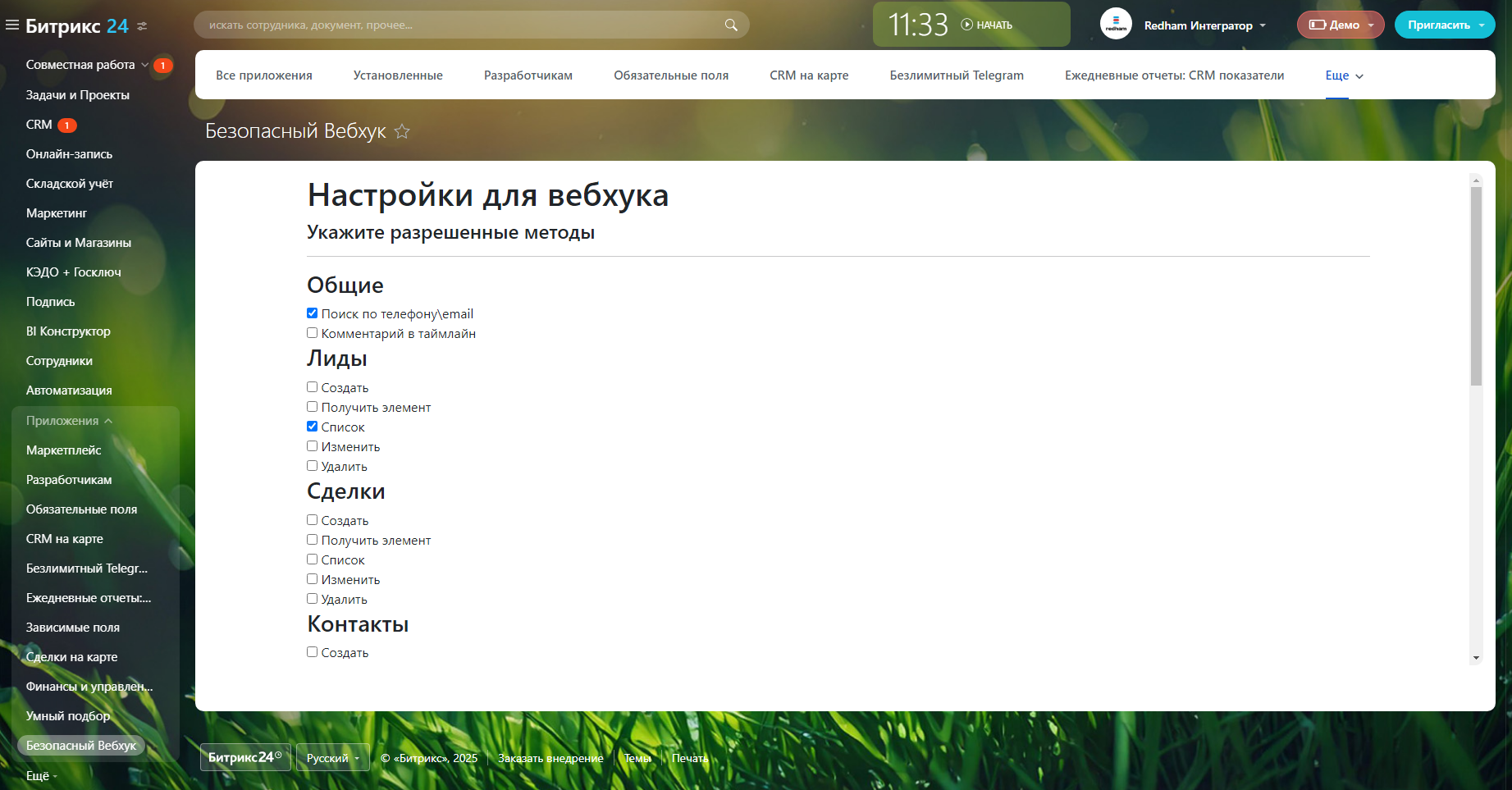Click the hamburger menu icon
The height and width of the screenshot is (790, 1512).
tap(12, 25)
